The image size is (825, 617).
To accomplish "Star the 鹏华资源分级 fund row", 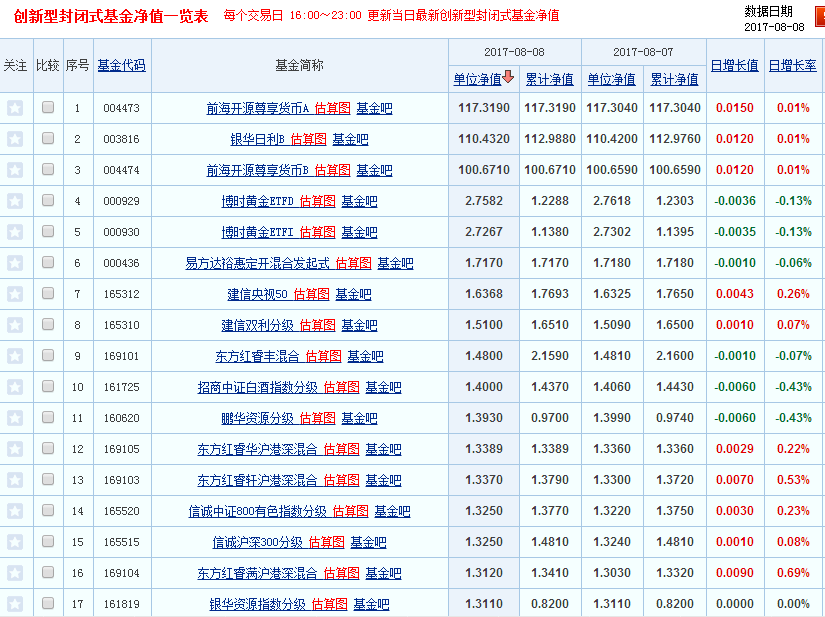I will [x=15, y=418].
